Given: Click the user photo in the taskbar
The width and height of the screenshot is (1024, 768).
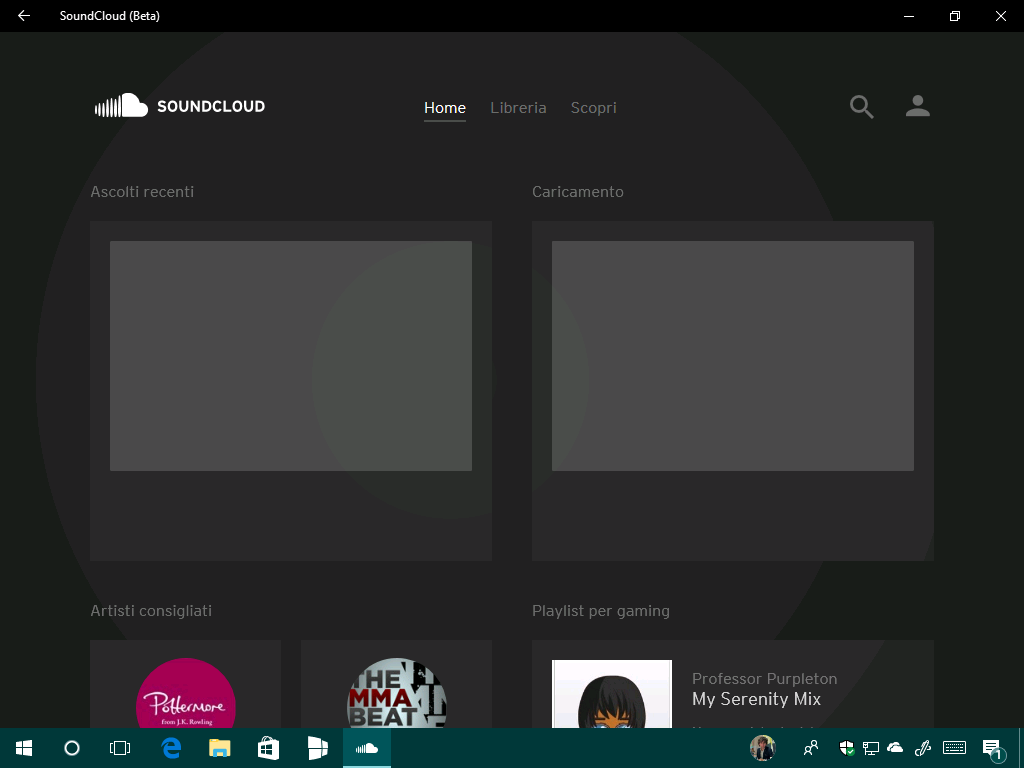Looking at the screenshot, I should coord(762,748).
